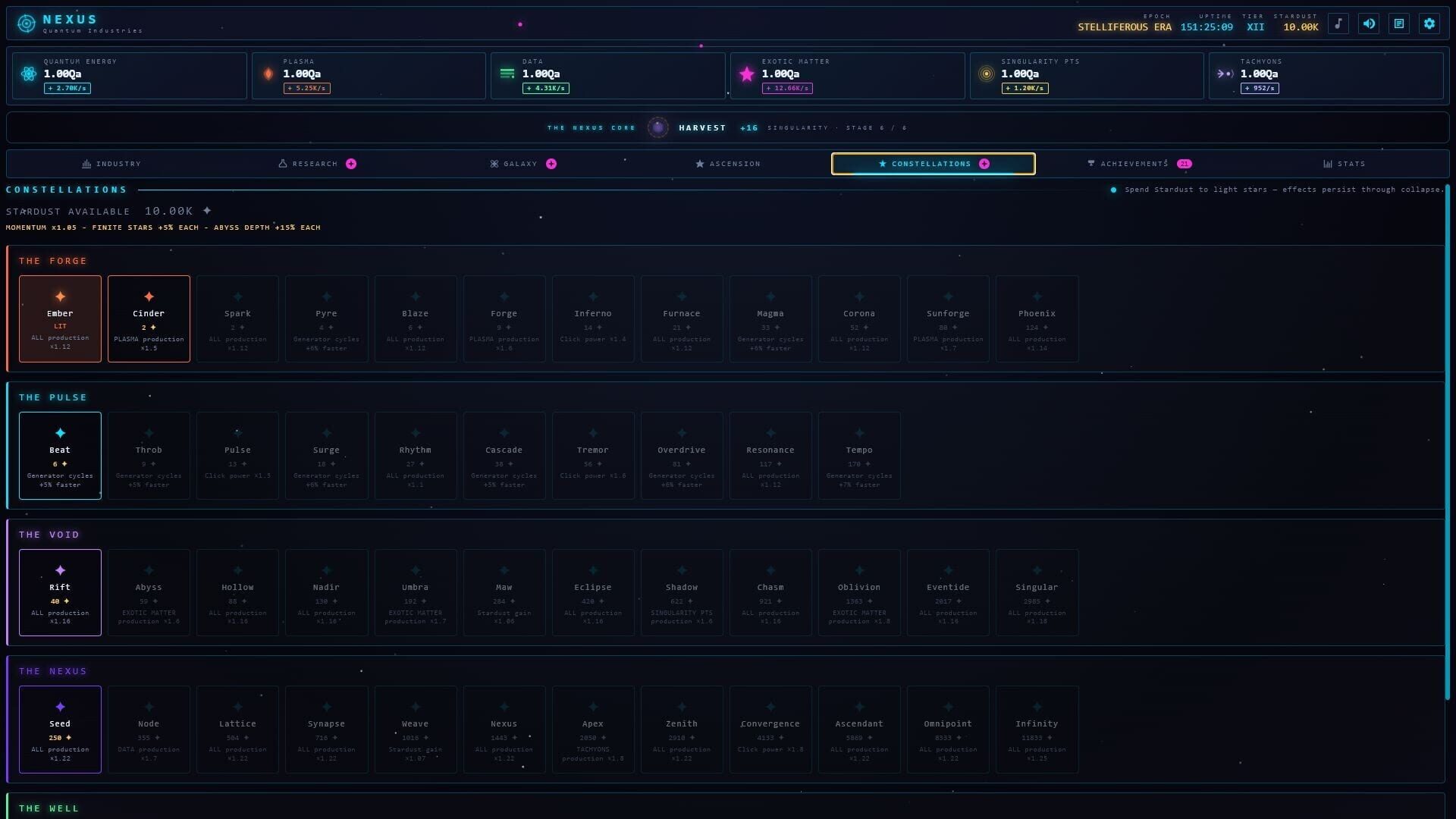Click the Exotic Matter rate +12.66K/s
This screenshot has width=1456, height=819.
tap(788, 89)
